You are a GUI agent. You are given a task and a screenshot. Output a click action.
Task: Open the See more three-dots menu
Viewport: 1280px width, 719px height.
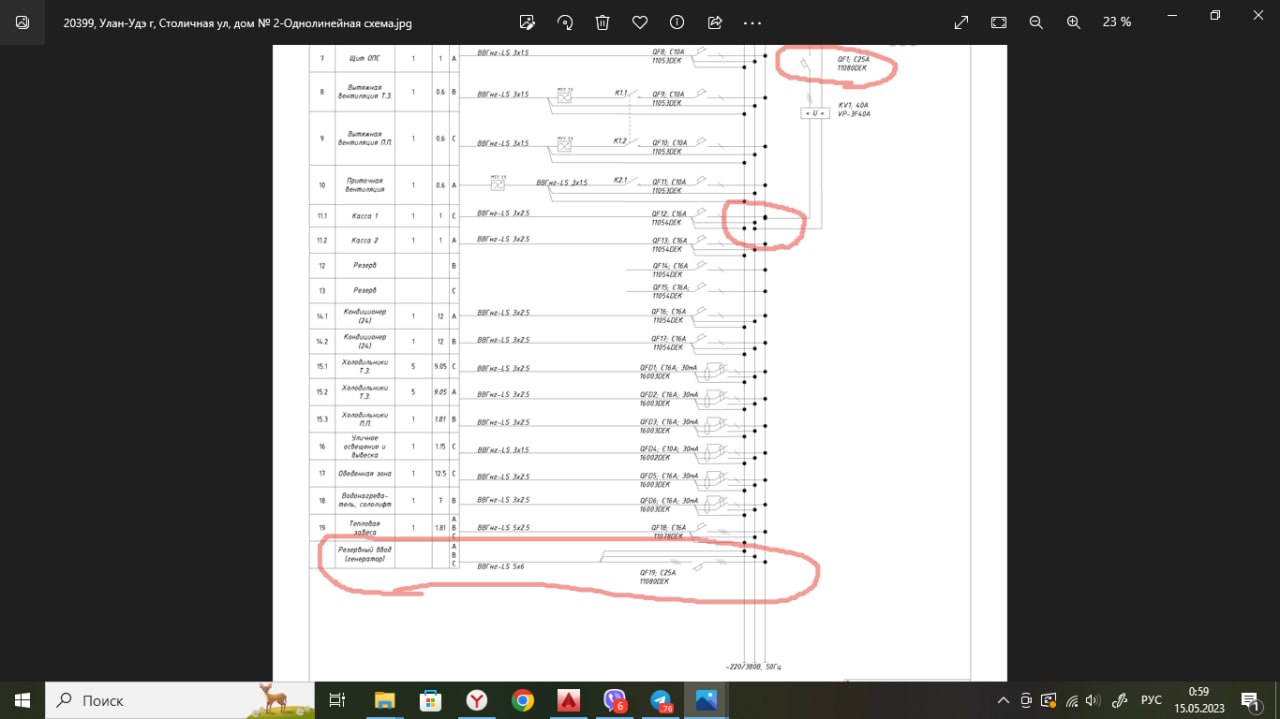(752, 22)
